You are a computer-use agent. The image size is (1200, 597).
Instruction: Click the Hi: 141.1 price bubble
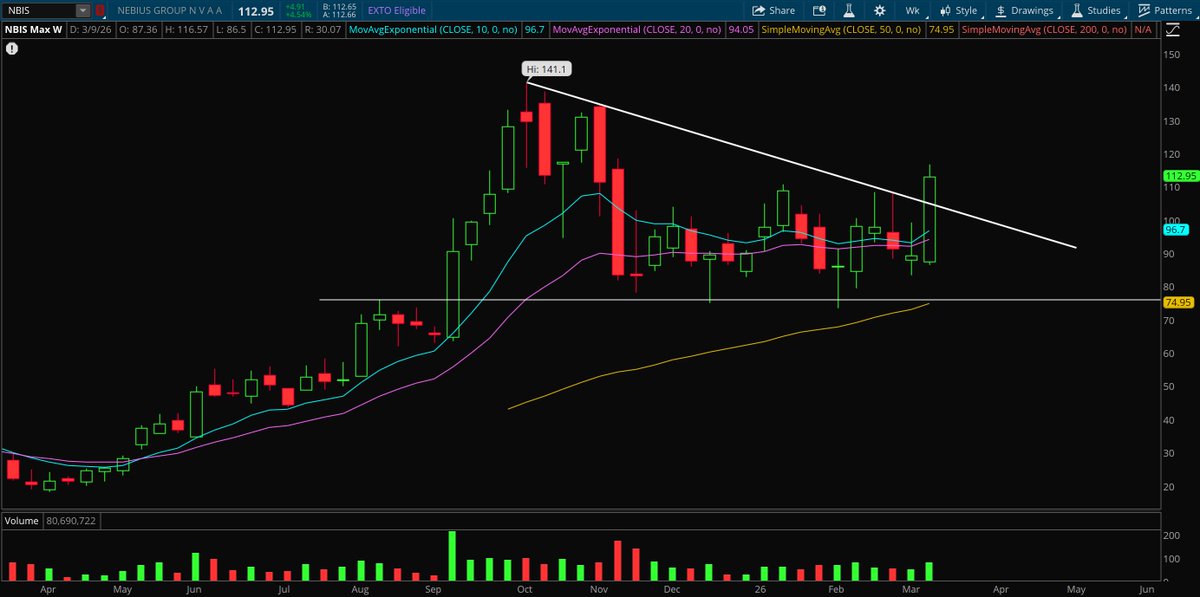pos(546,69)
